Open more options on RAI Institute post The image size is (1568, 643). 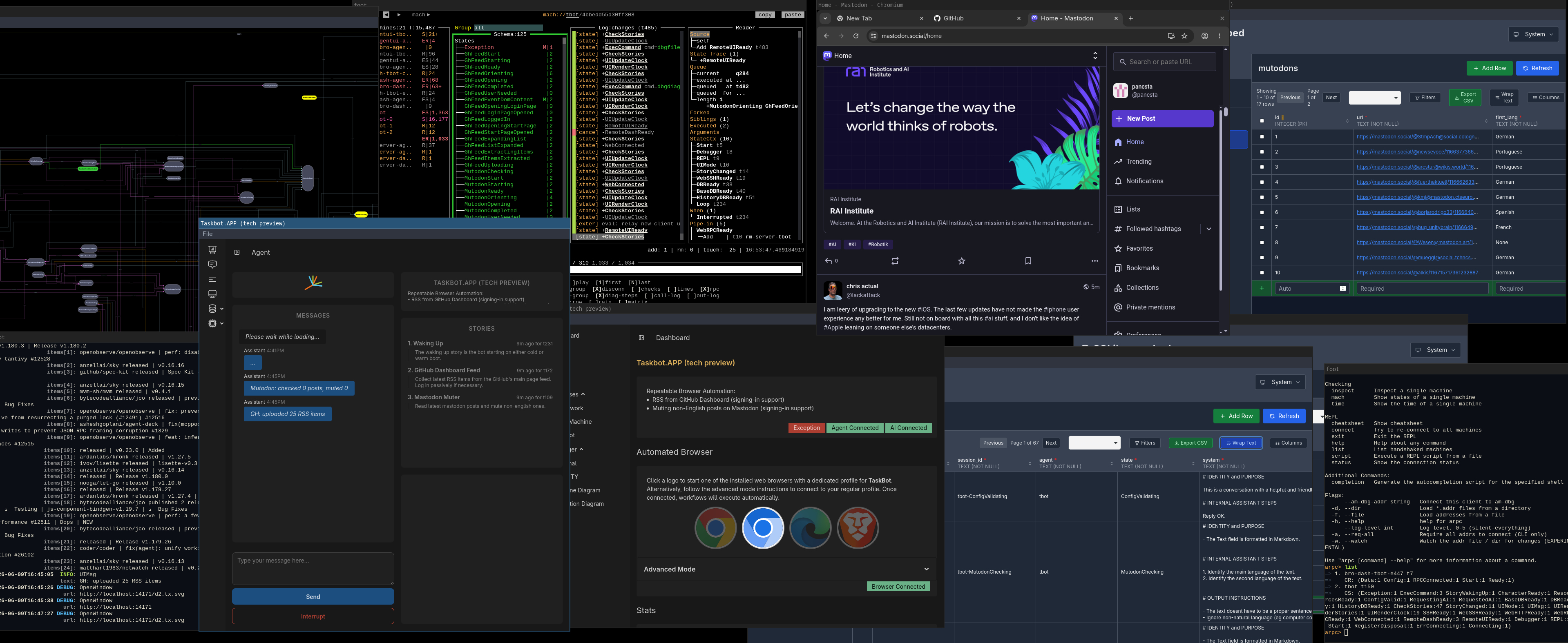(1094, 261)
